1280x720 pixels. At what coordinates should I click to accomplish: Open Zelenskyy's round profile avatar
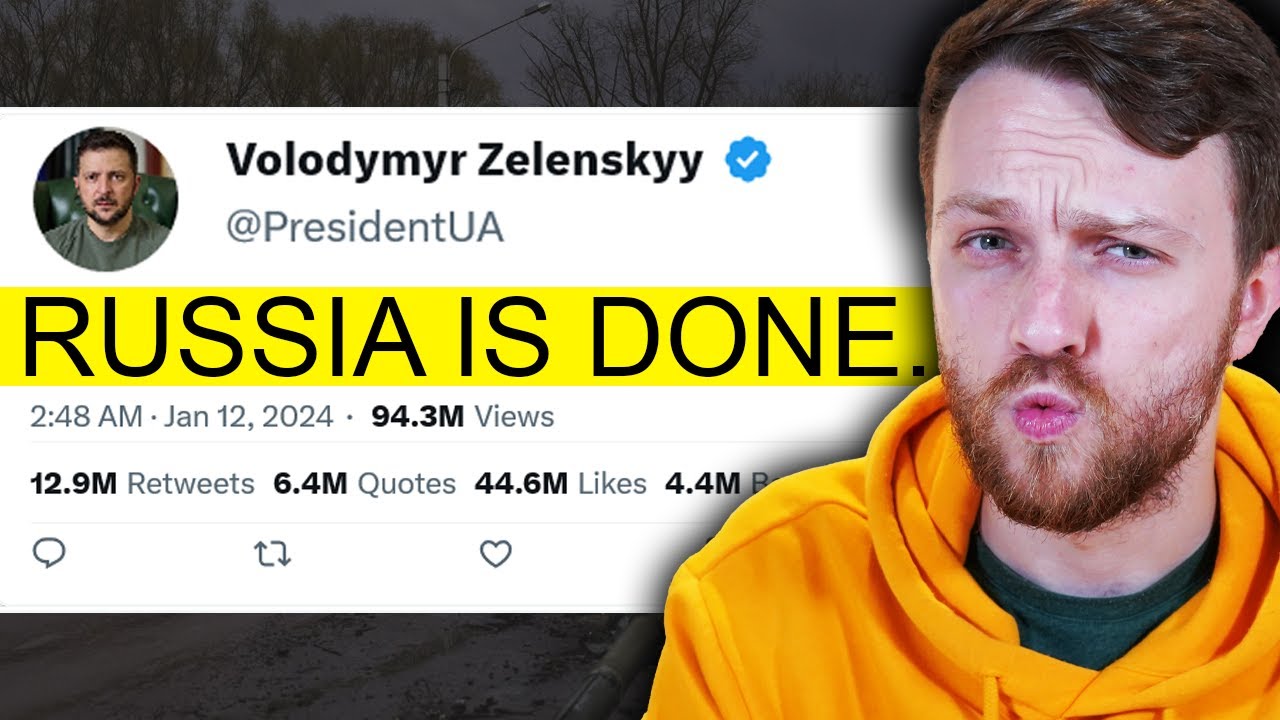click(x=105, y=199)
